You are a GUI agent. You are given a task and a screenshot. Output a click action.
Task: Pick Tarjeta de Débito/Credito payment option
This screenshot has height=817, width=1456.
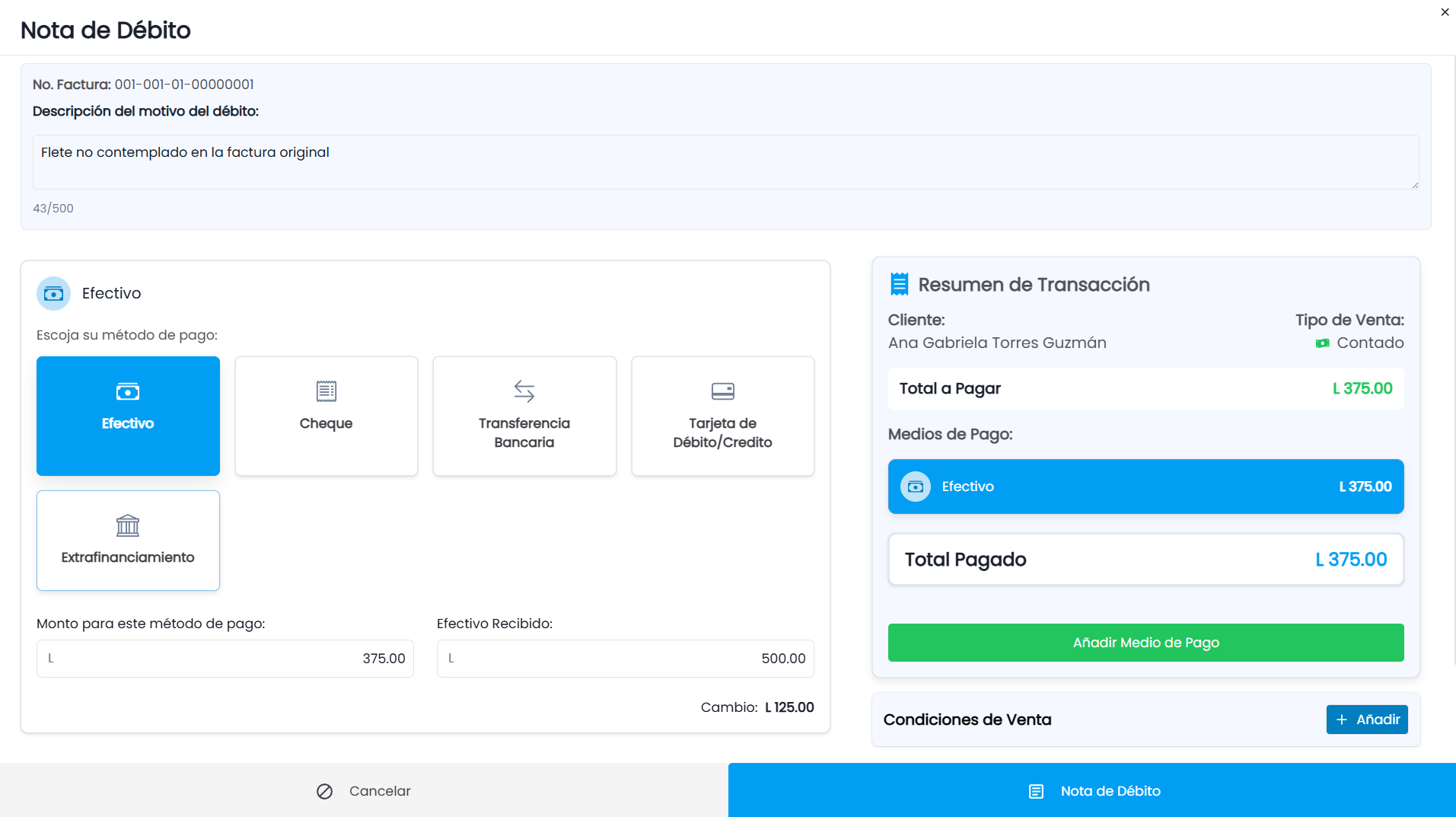pyautogui.click(x=722, y=416)
